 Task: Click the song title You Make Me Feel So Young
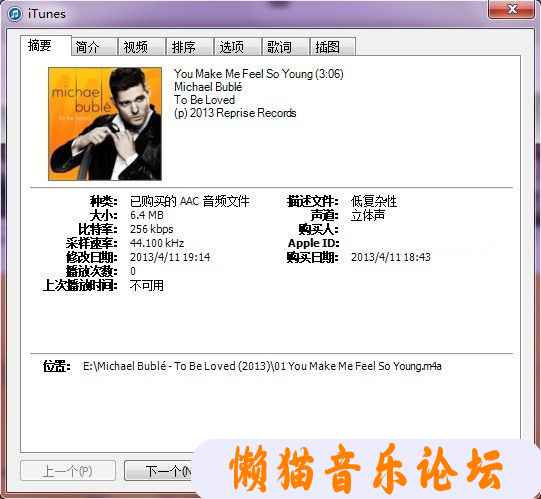point(243,74)
